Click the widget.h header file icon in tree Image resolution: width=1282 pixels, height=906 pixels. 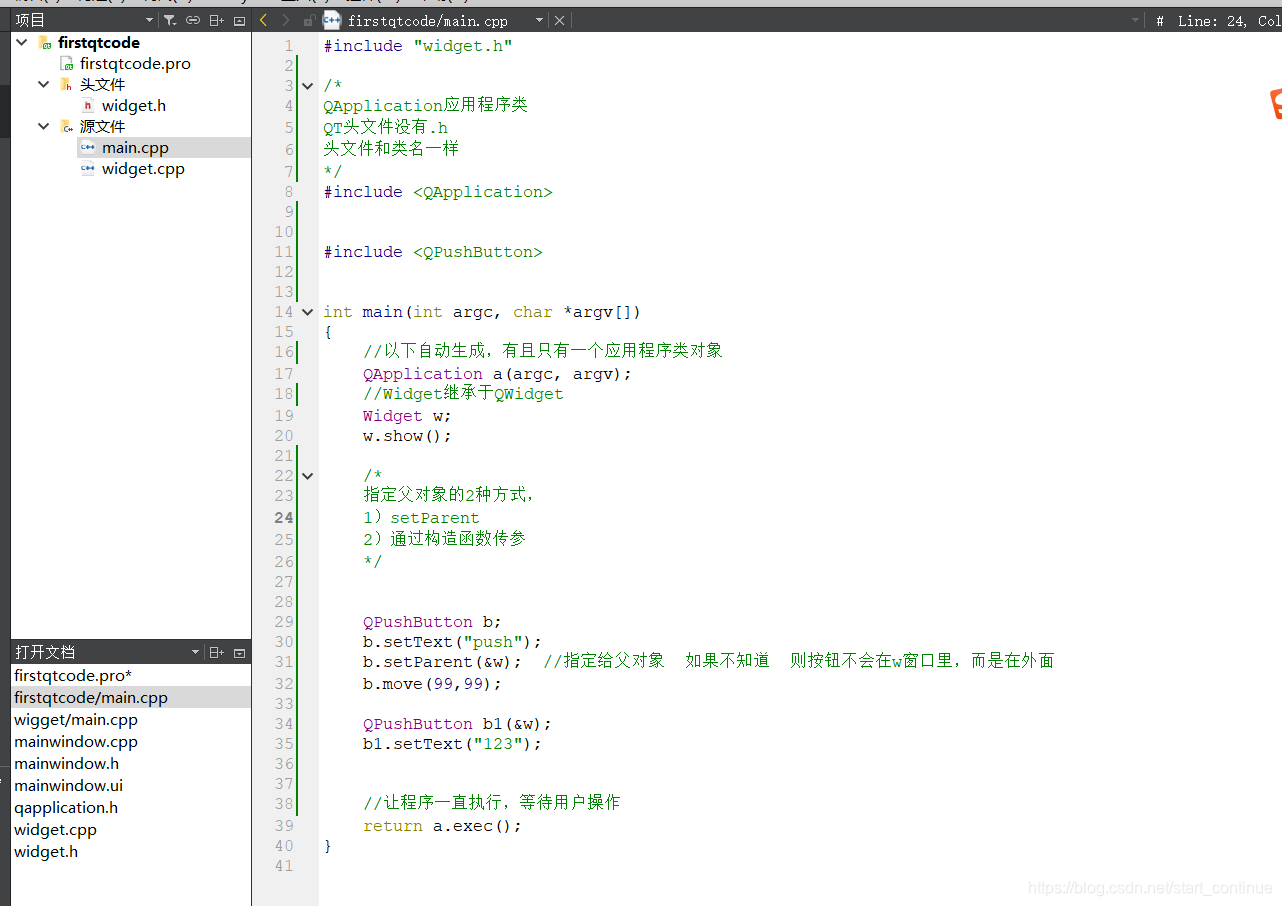[88, 105]
